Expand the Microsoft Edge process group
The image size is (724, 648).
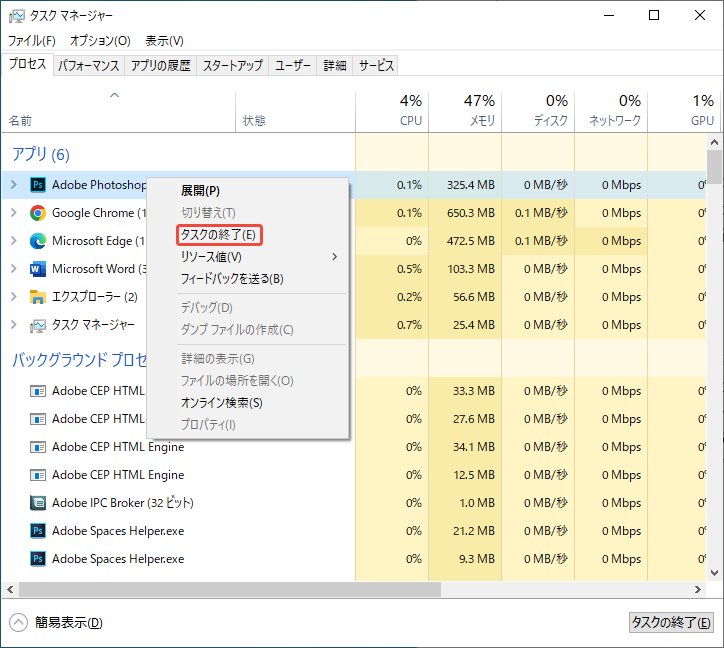(x=13, y=241)
